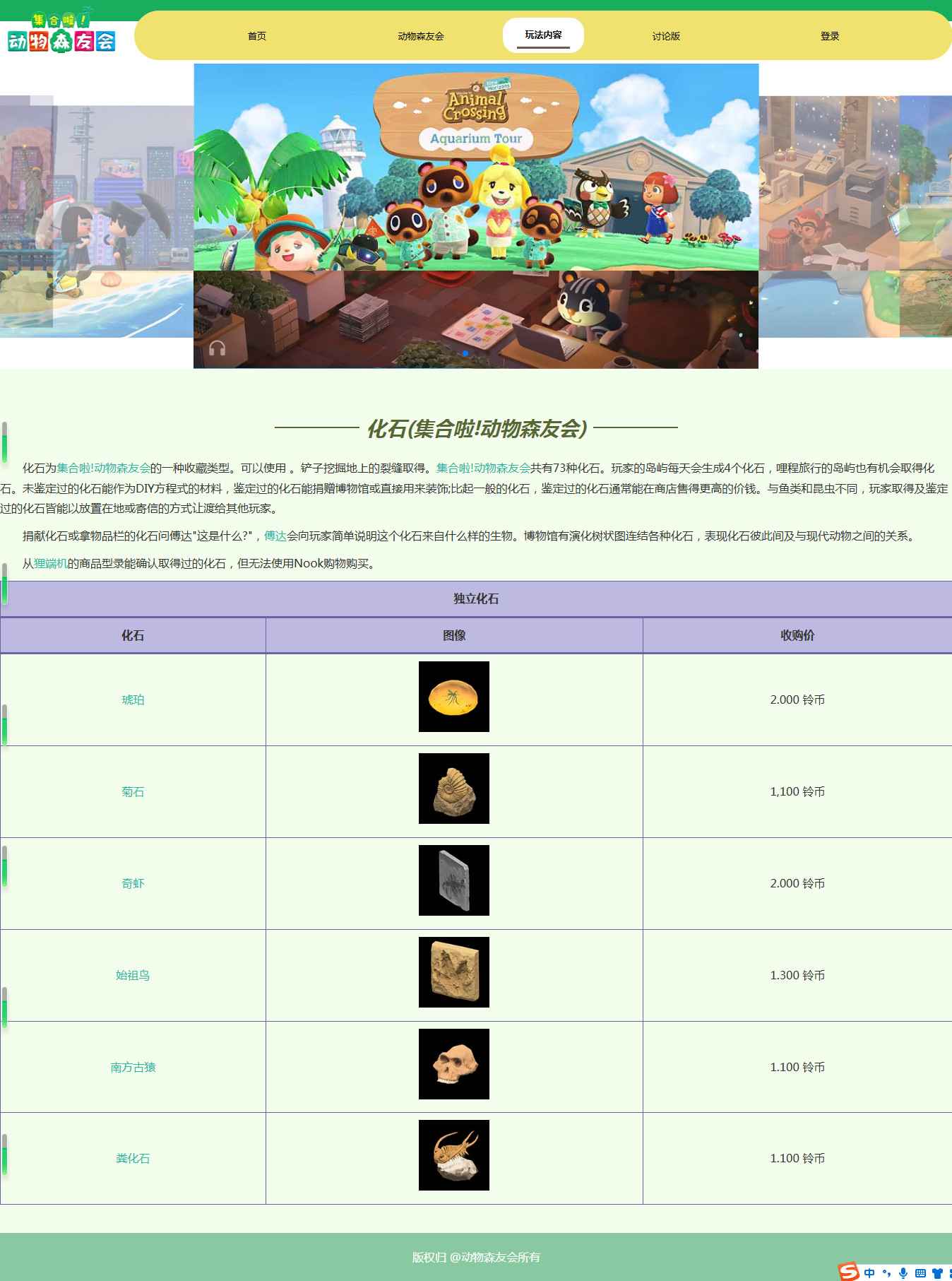Open the 首页 nav tab
Screen dimensions: 952x1281
click(x=256, y=36)
